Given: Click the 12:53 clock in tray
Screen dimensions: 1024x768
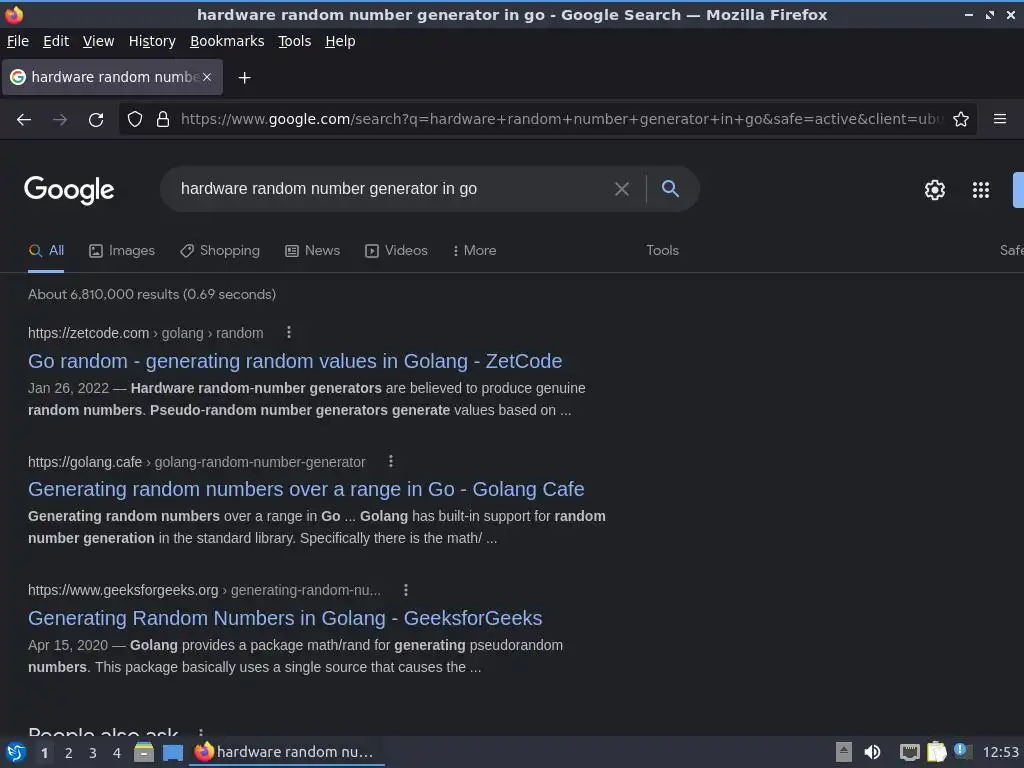Looking at the screenshot, I should [x=1000, y=752].
